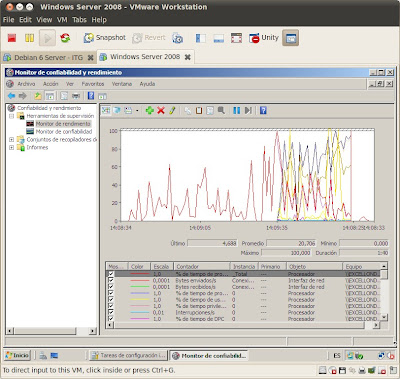Take a Snapshot of the VM
This screenshot has width=400, height=379.
point(104,38)
